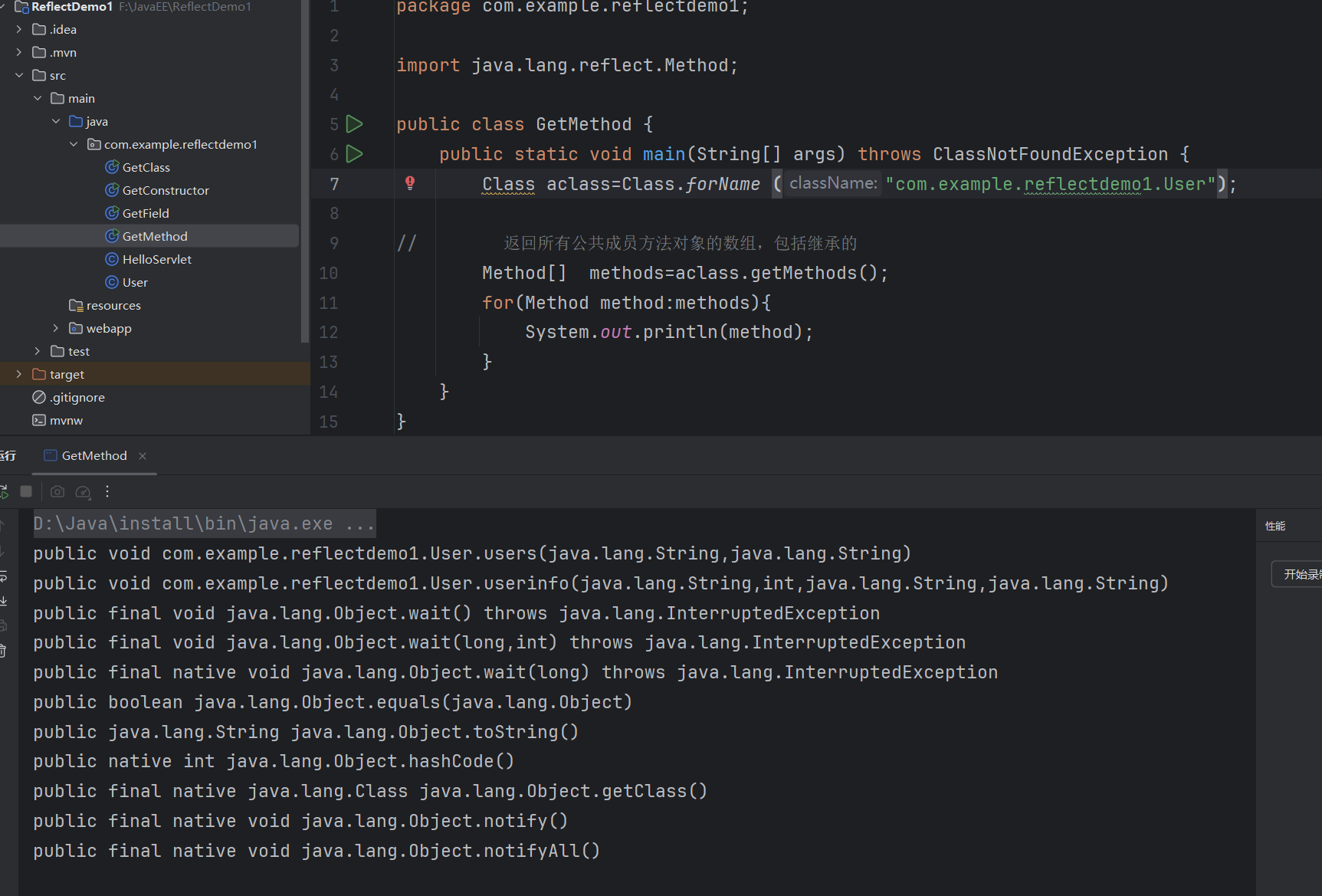This screenshot has height=896, width=1322.
Task: Expand the webapp folder
Action: point(55,328)
